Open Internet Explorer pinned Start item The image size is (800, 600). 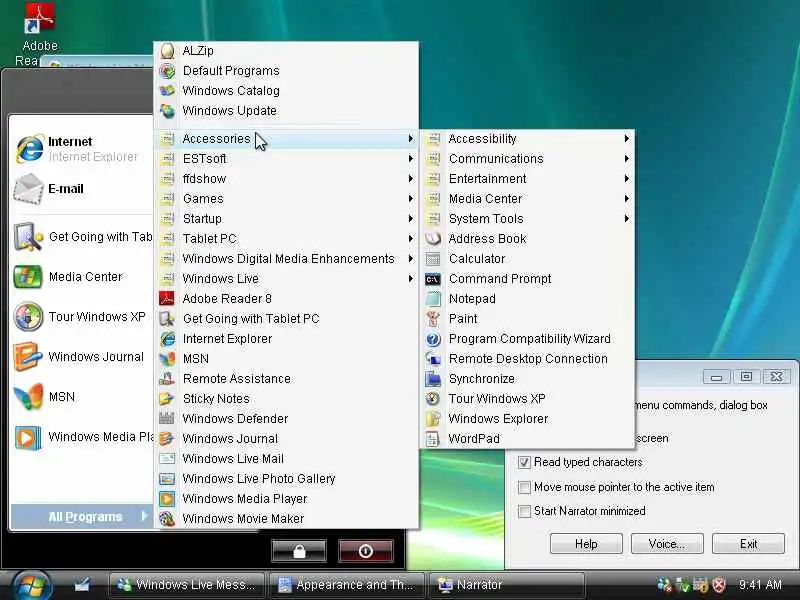82,148
